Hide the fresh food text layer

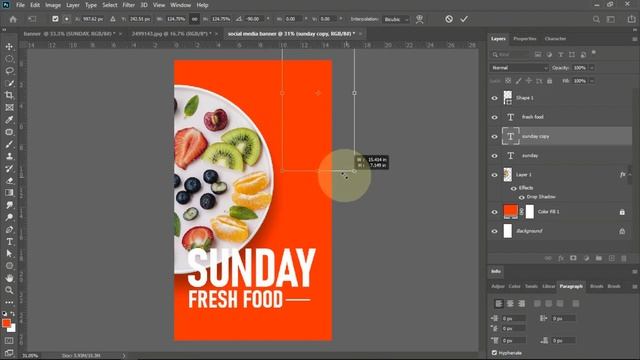tap(494, 117)
